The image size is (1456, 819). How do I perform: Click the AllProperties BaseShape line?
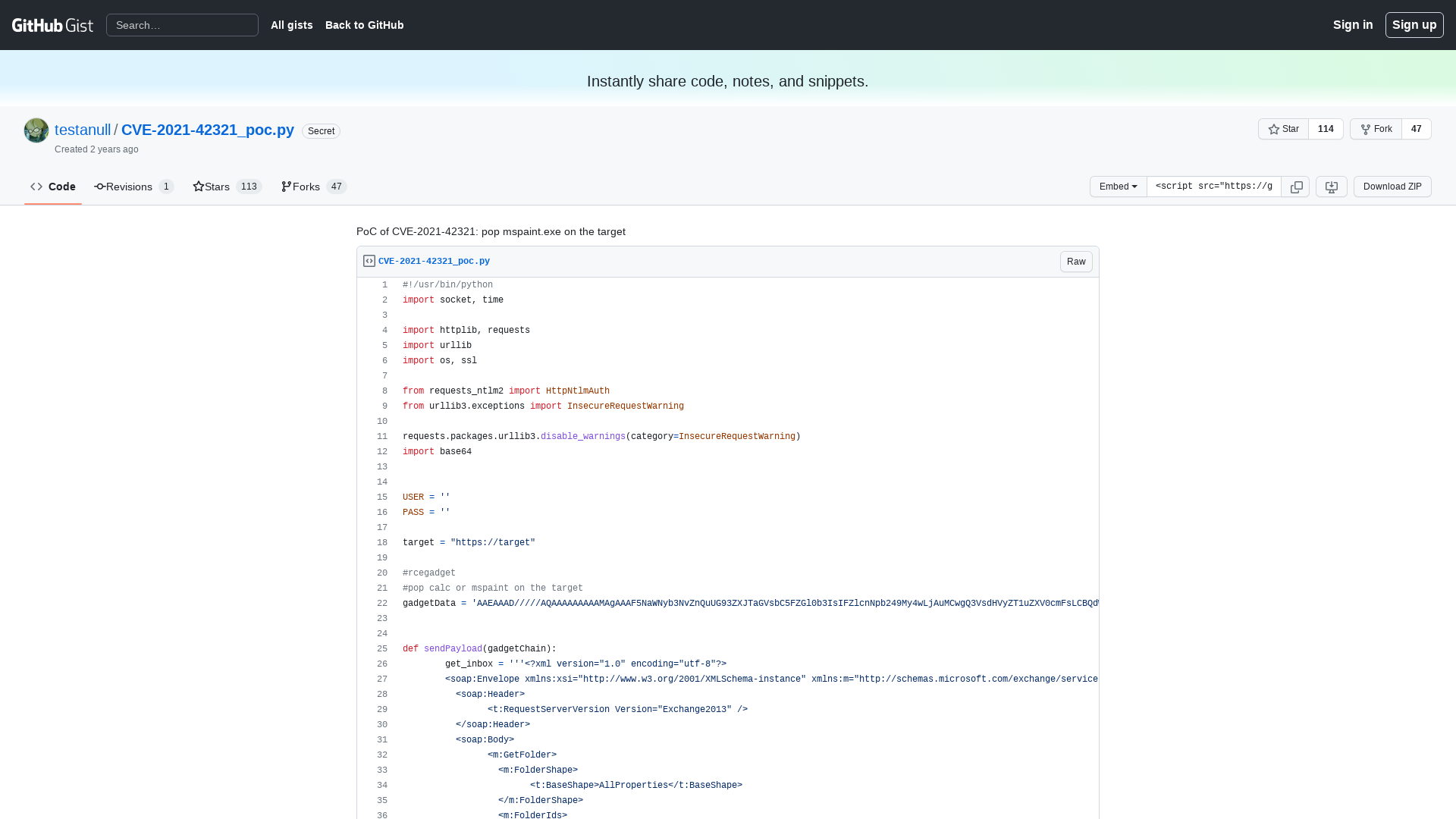pos(636,786)
